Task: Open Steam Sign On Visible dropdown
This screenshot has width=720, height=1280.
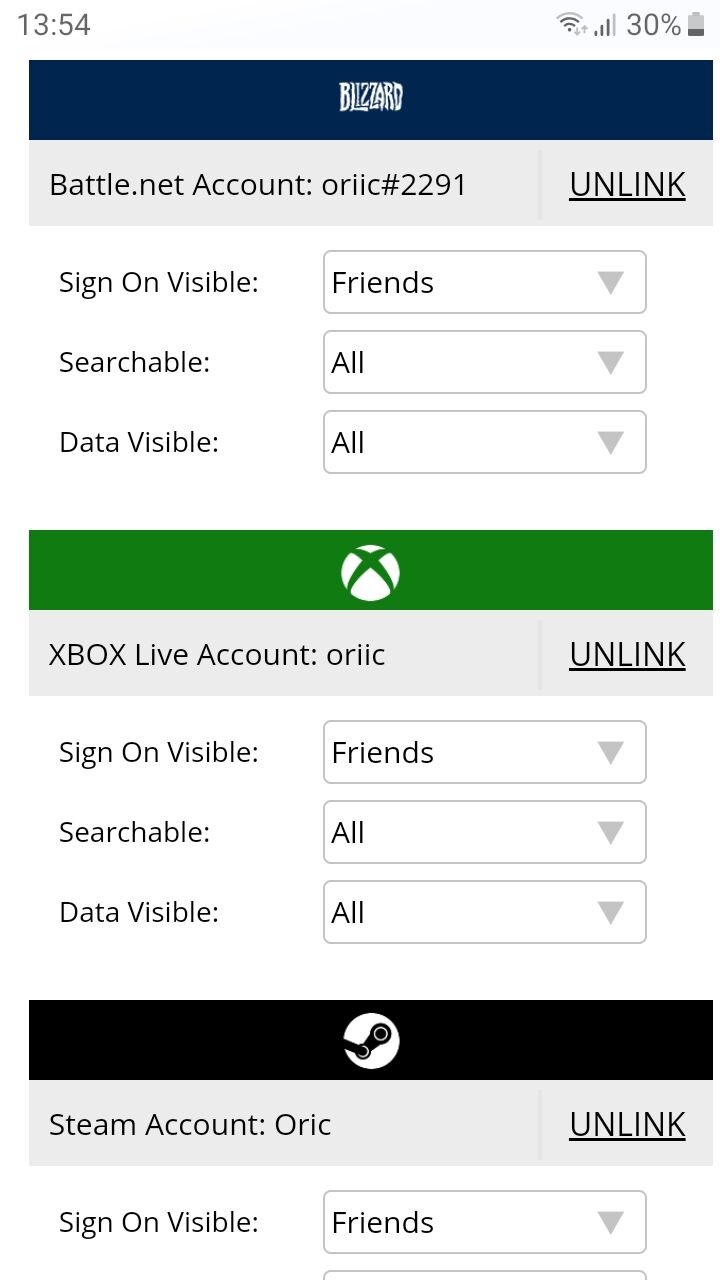Action: pyautogui.click(x=485, y=1222)
